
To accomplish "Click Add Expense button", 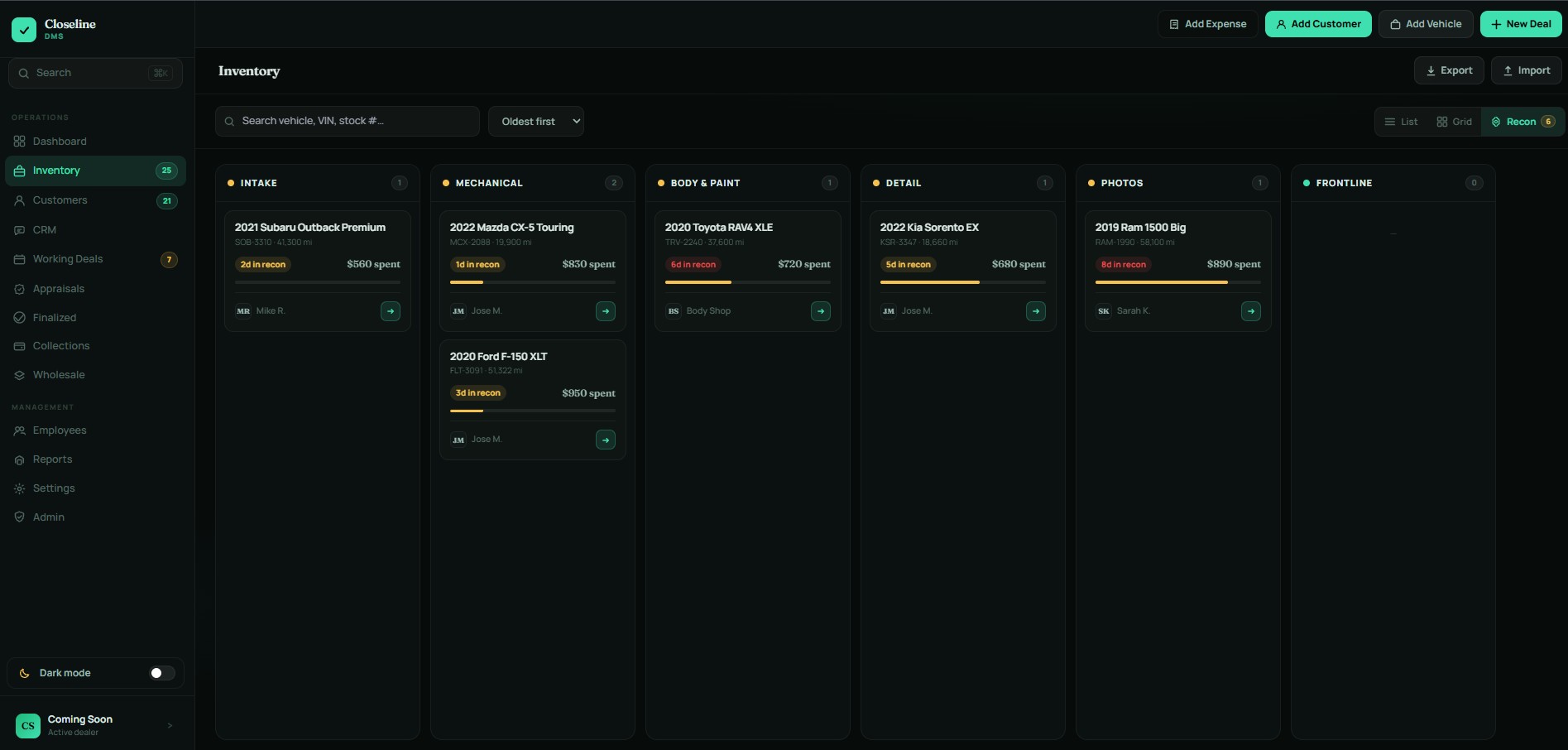I will [1208, 24].
